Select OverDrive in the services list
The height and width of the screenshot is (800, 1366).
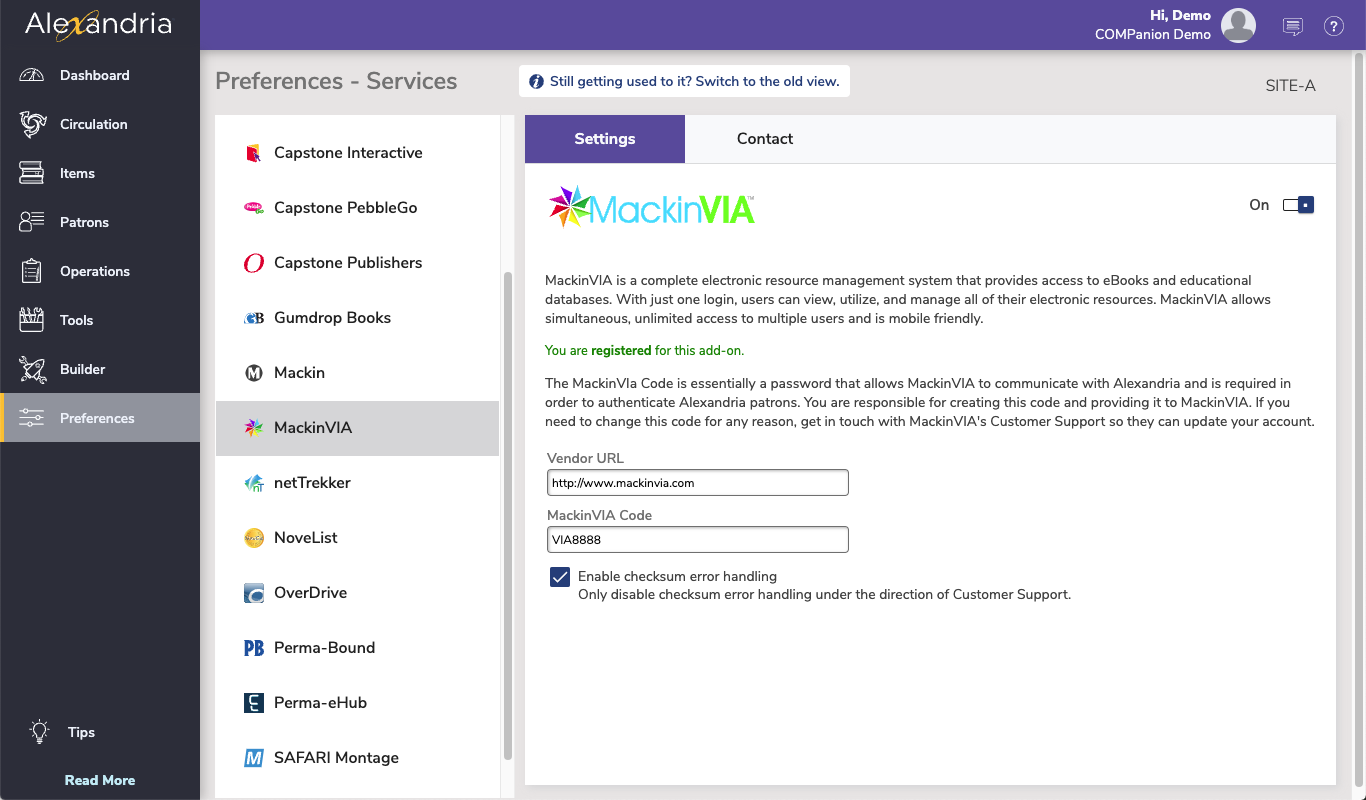(x=310, y=593)
